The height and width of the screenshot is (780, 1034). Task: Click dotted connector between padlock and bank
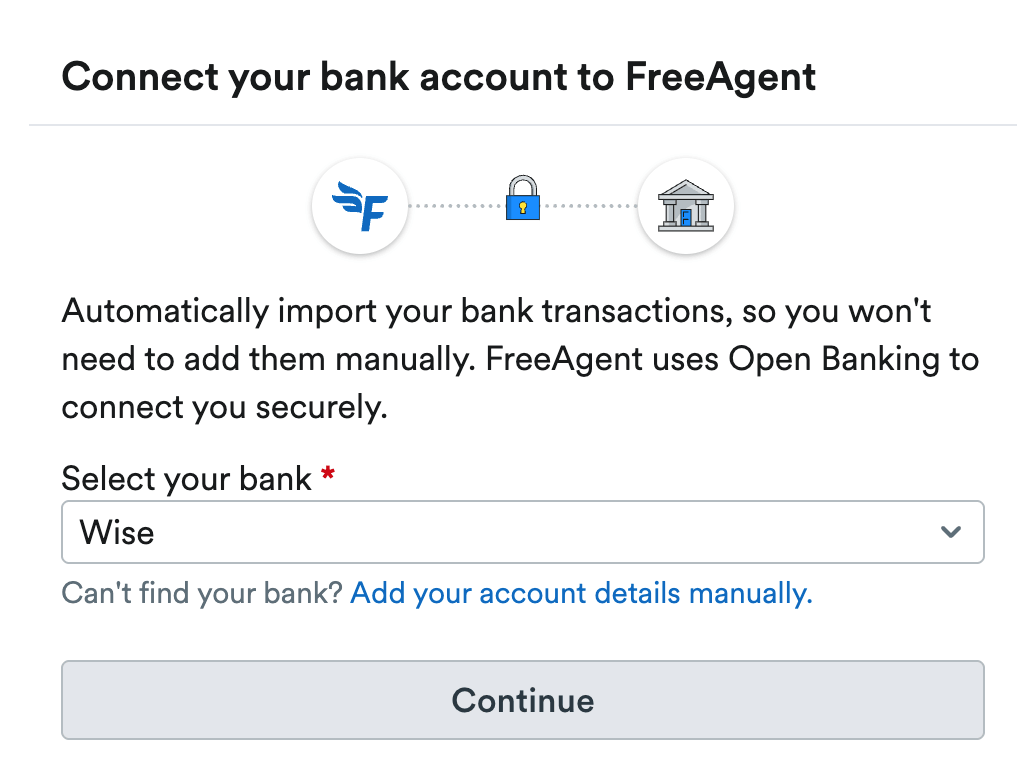(590, 206)
